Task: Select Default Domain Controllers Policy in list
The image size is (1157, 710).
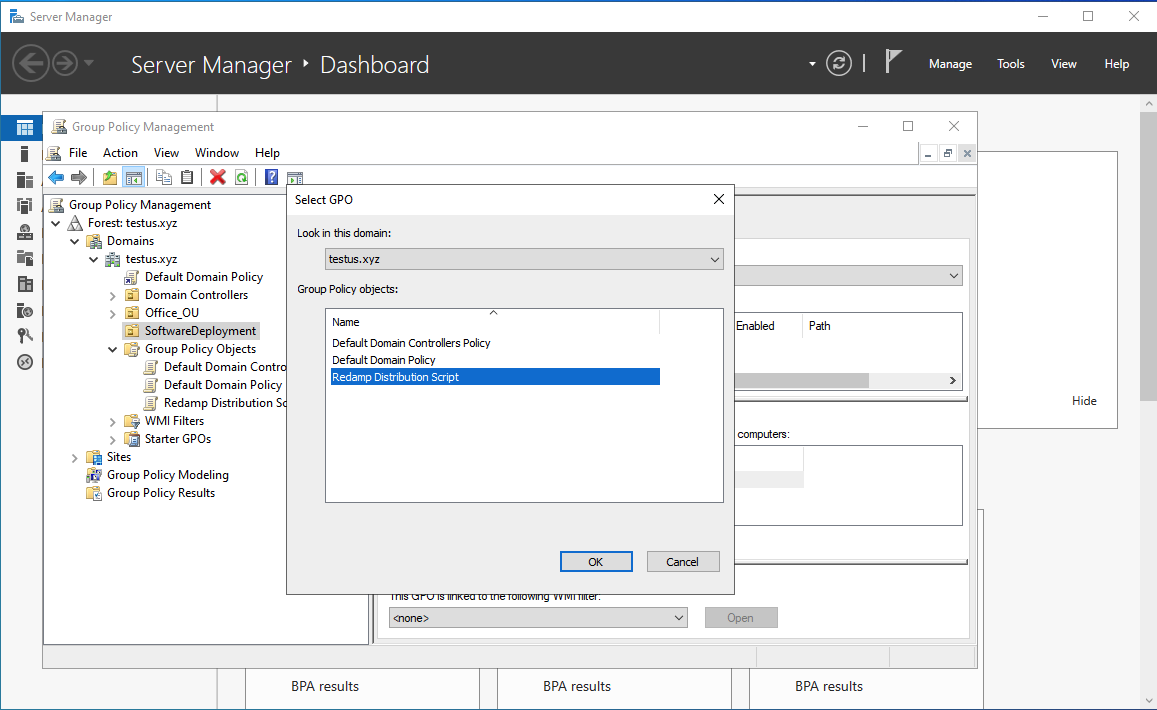Action: point(411,343)
